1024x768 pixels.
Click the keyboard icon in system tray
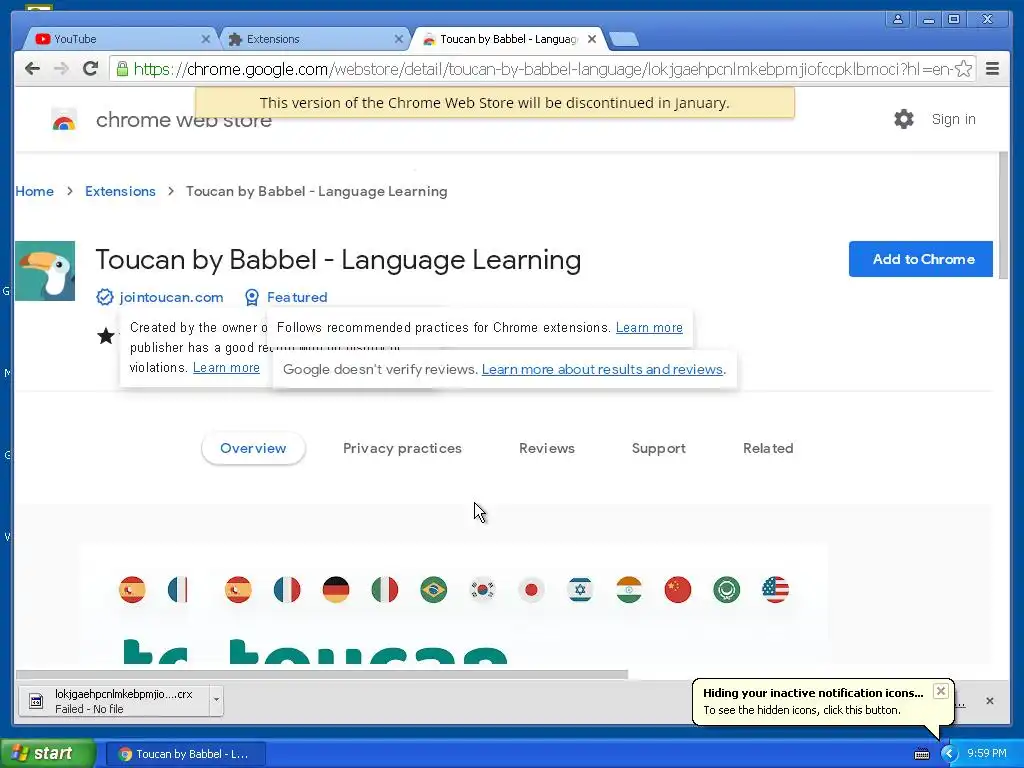[x=922, y=754]
